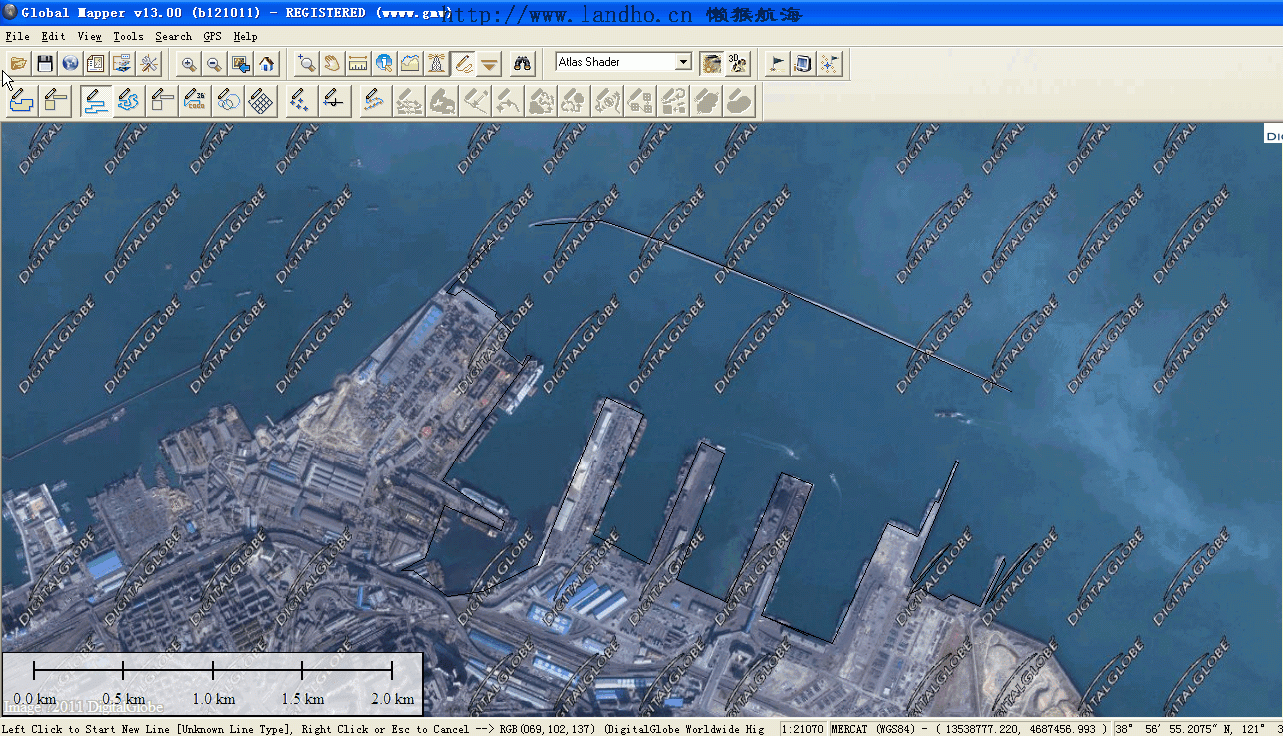The width and height of the screenshot is (1283, 736).
Task: Click the GPS flag waypoint icon
Action: 777,64
